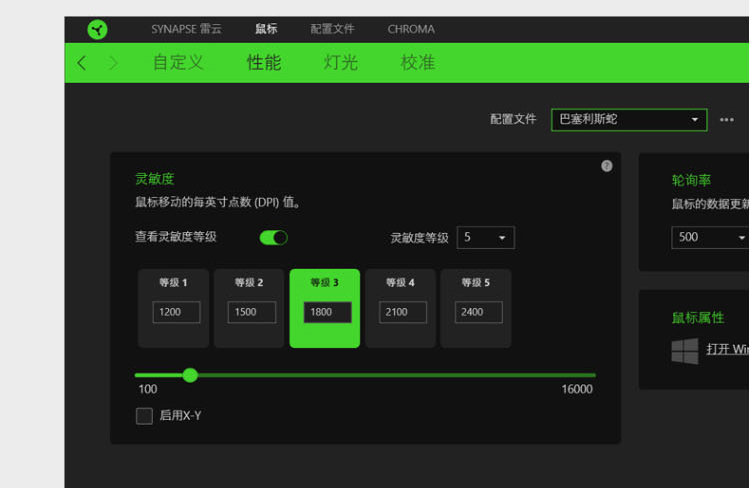Click the 轮询率 section heading
Screen dimensions: 750x488
[691, 180]
